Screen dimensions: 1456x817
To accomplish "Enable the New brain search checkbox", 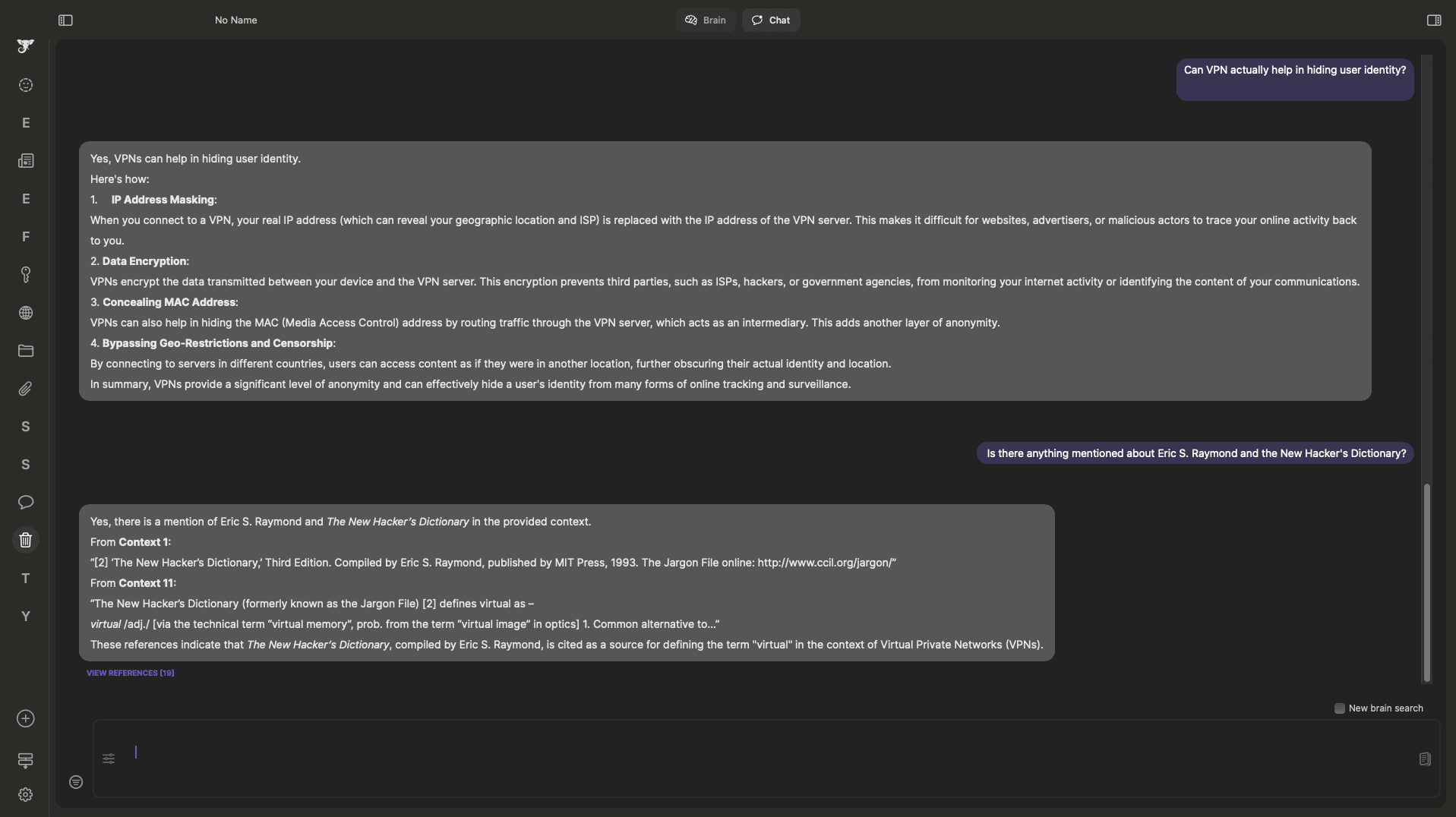I will [1340, 708].
